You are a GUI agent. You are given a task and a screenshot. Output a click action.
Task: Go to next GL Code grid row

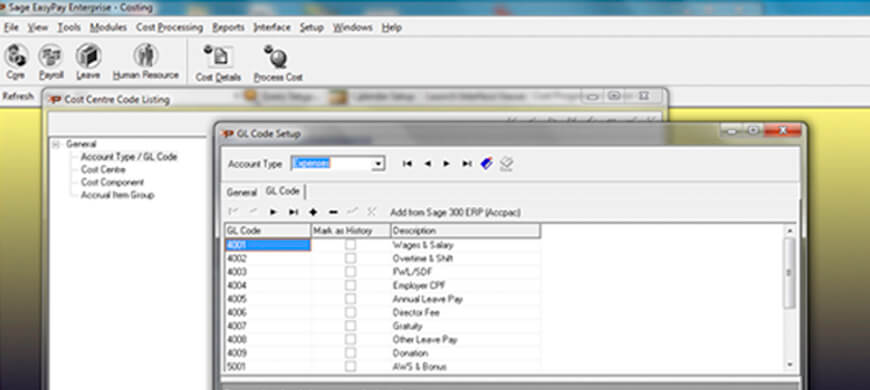(x=274, y=212)
